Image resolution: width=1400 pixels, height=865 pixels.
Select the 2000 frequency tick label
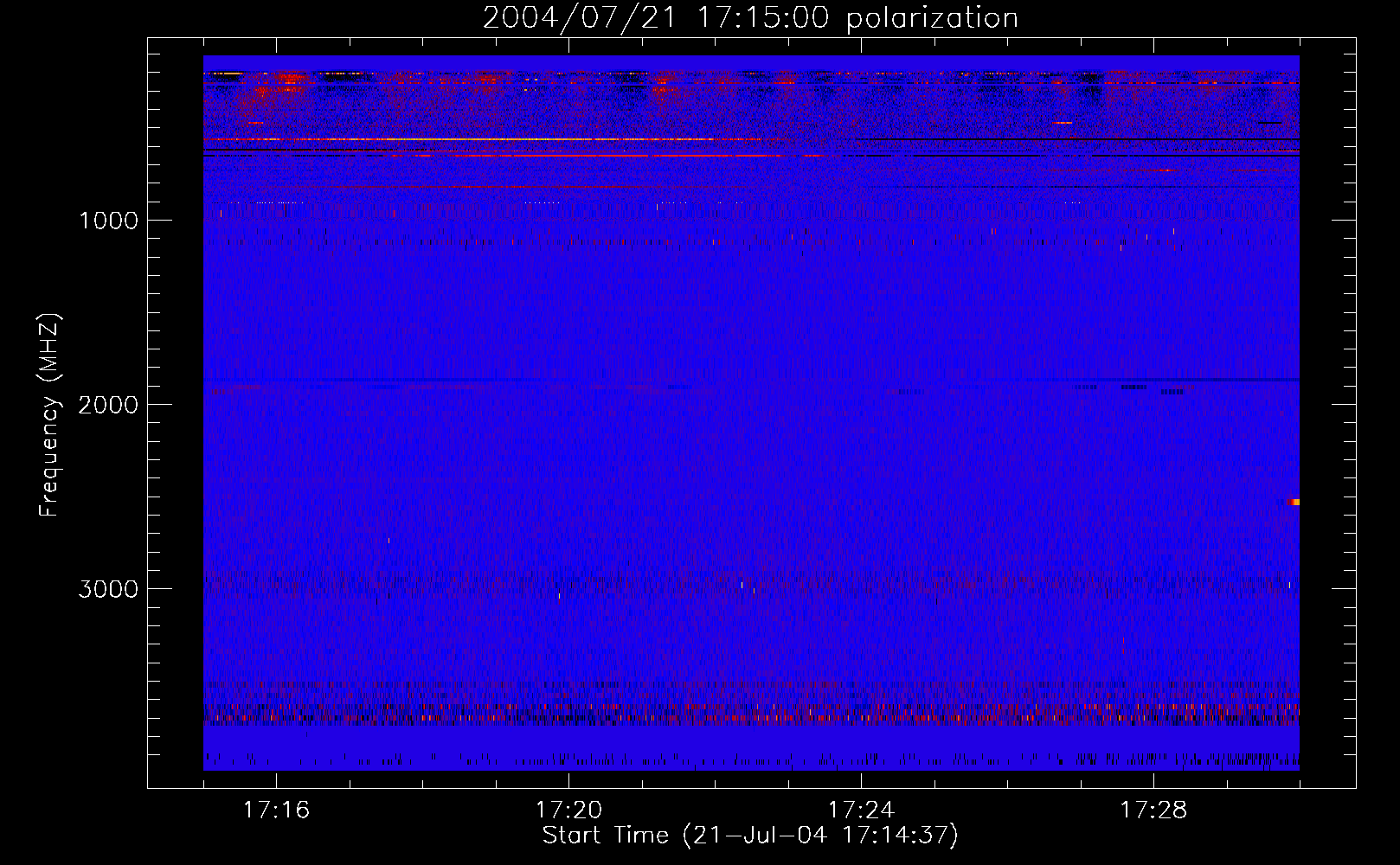click(x=108, y=405)
